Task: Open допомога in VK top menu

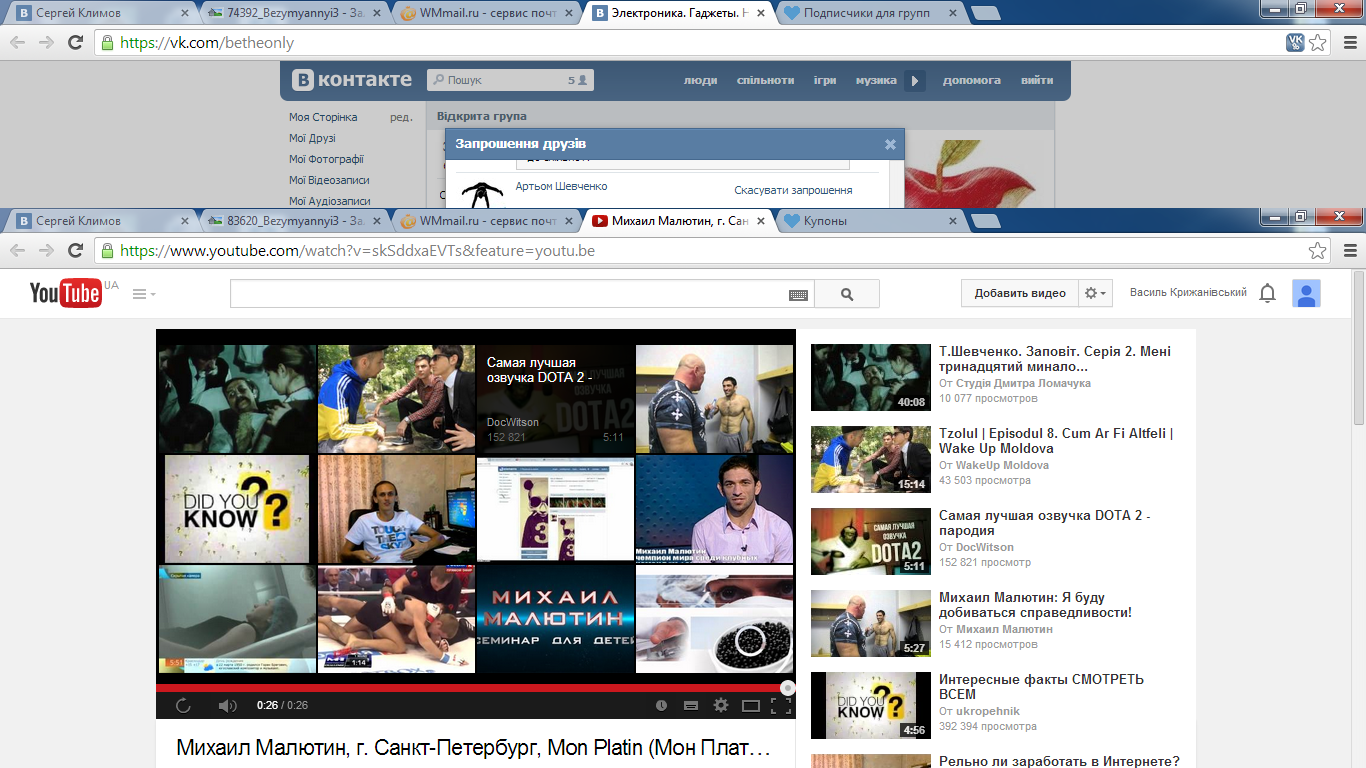Action: pyautogui.click(x=972, y=80)
